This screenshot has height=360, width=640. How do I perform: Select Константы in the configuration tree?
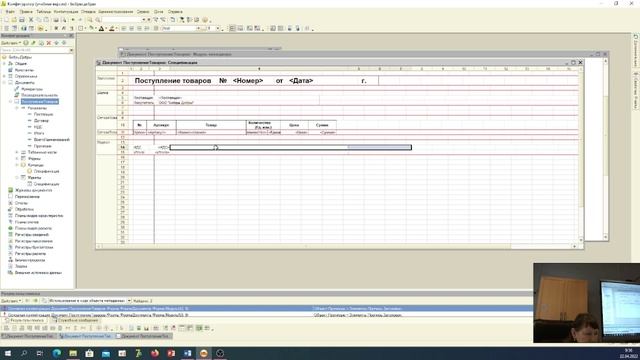24,70
